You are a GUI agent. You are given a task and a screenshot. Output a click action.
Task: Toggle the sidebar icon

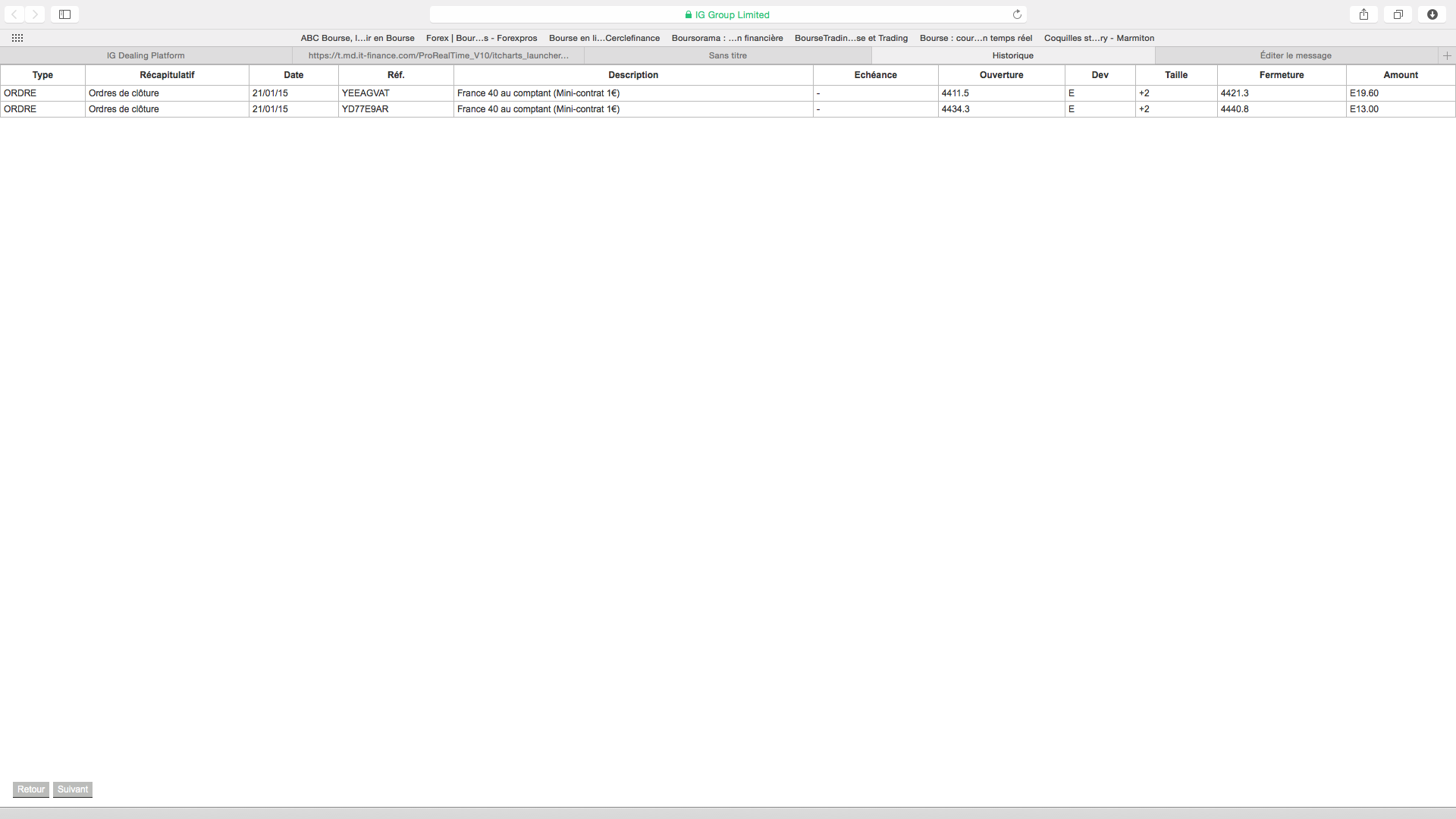[65, 14]
